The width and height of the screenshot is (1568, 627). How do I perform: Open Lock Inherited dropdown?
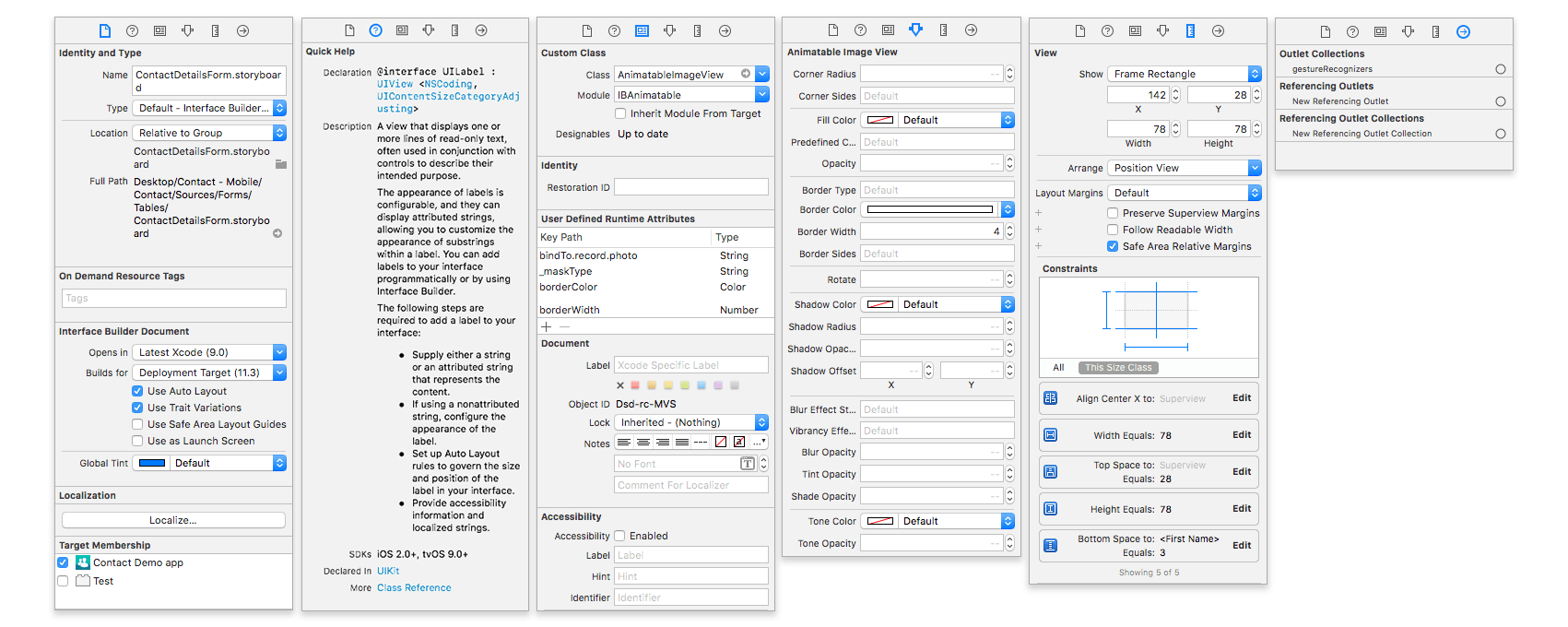691,422
